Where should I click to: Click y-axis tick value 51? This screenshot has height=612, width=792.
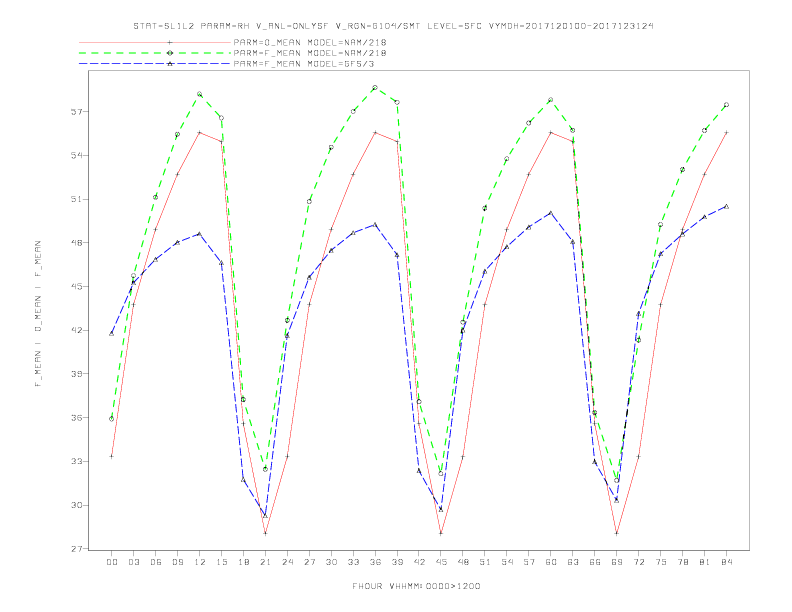(76, 199)
